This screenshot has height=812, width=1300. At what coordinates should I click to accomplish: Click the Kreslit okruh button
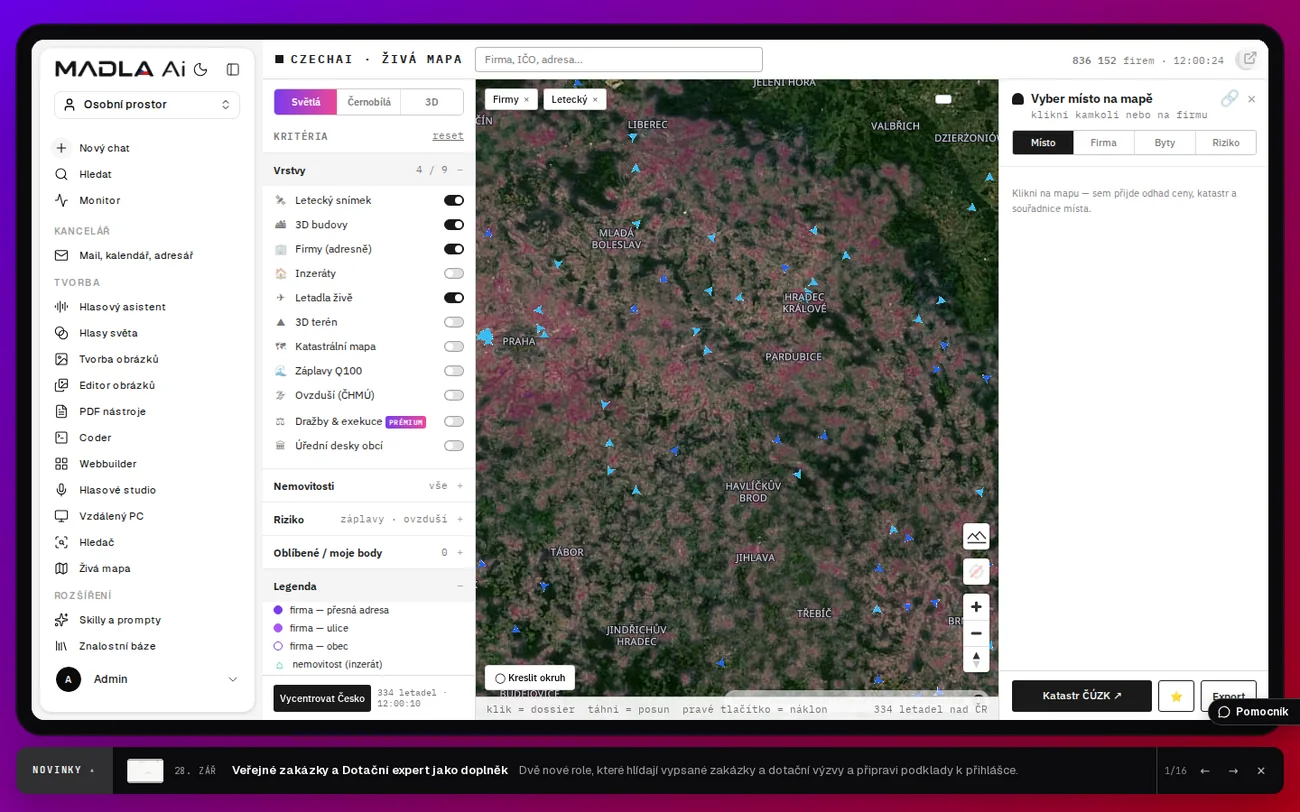point(530,678)
